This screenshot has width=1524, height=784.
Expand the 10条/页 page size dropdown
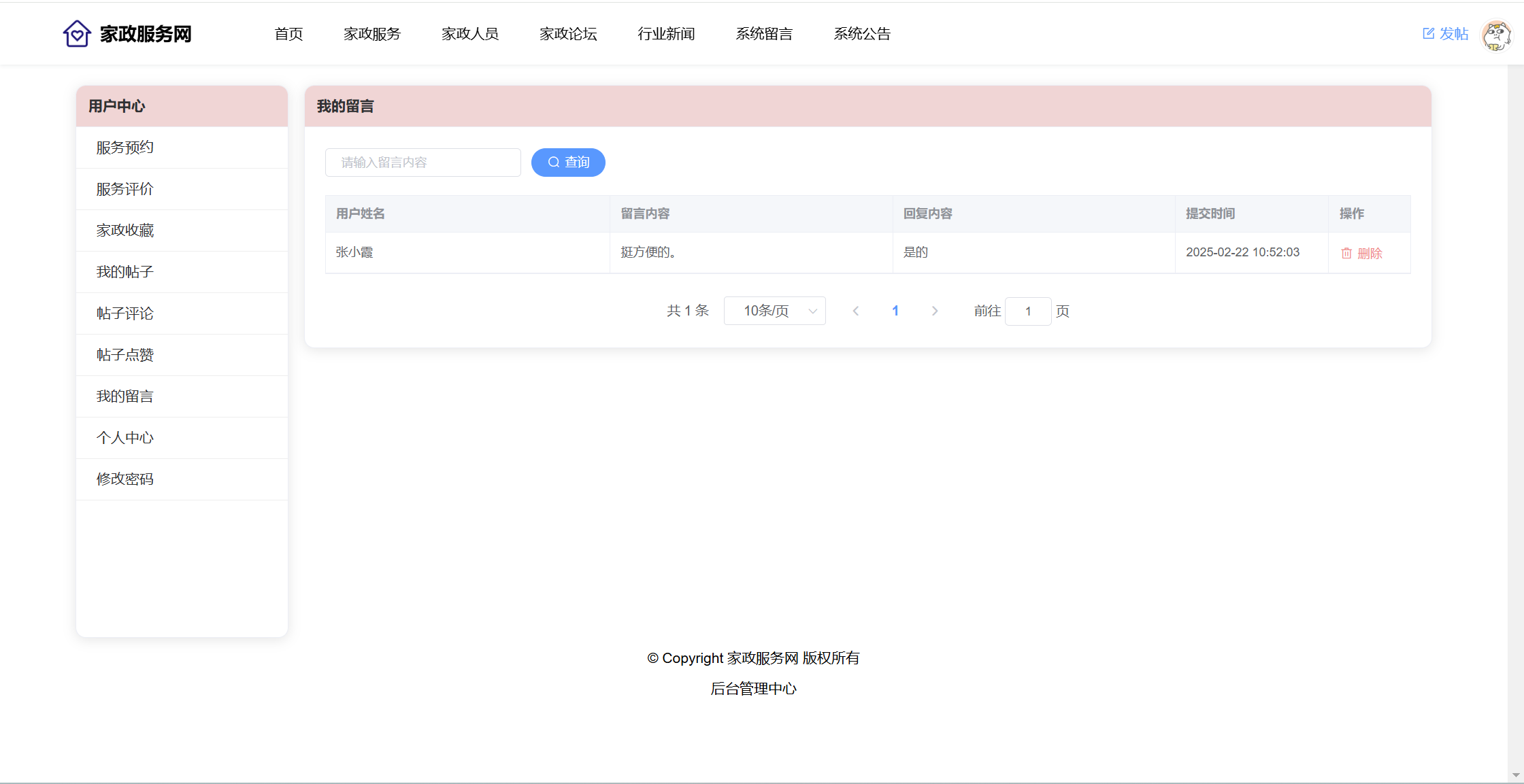click(774, 311)
